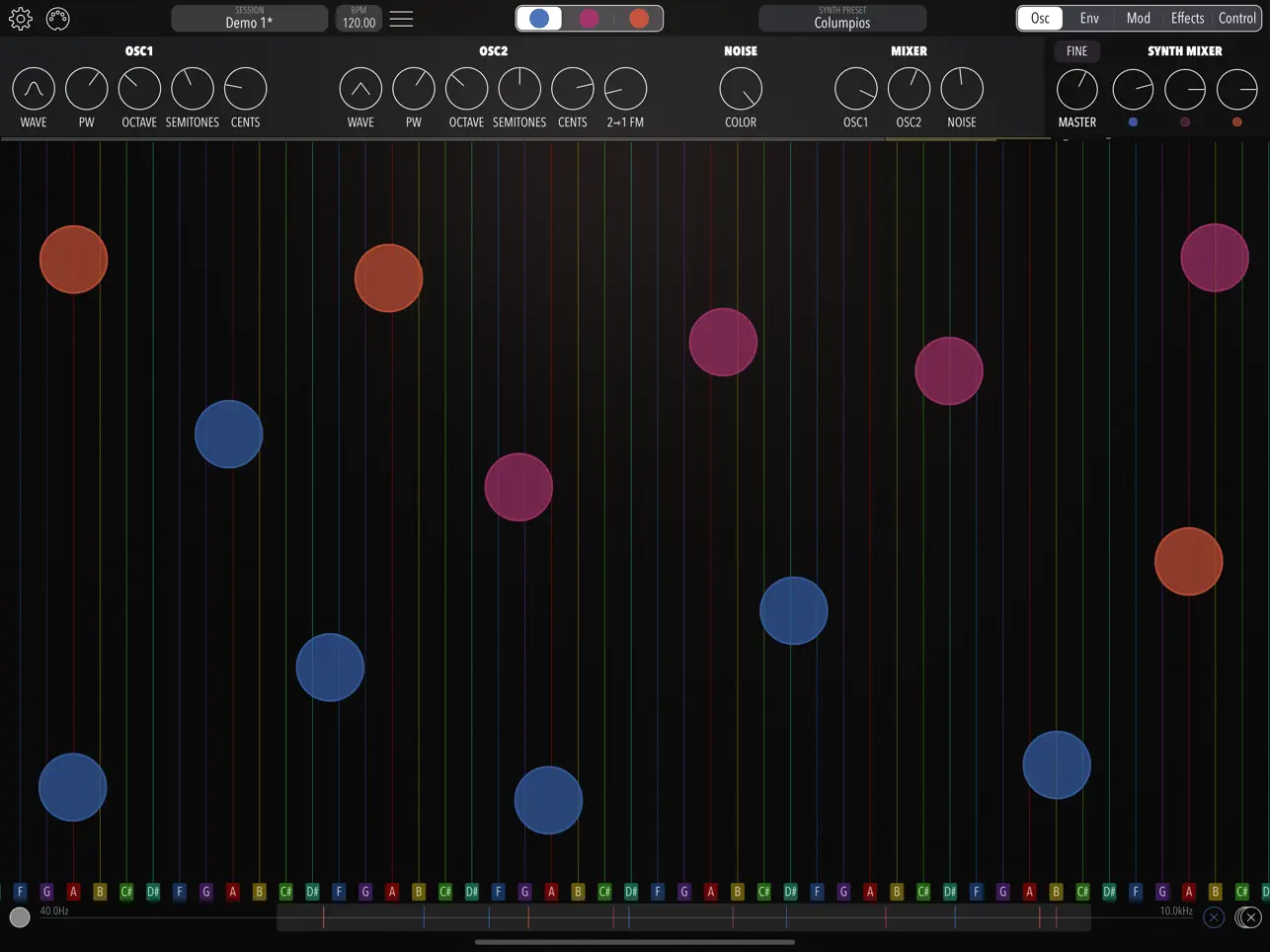Open the BPM 120.00 selector
Screen dimensions: 1270x952
357,18
